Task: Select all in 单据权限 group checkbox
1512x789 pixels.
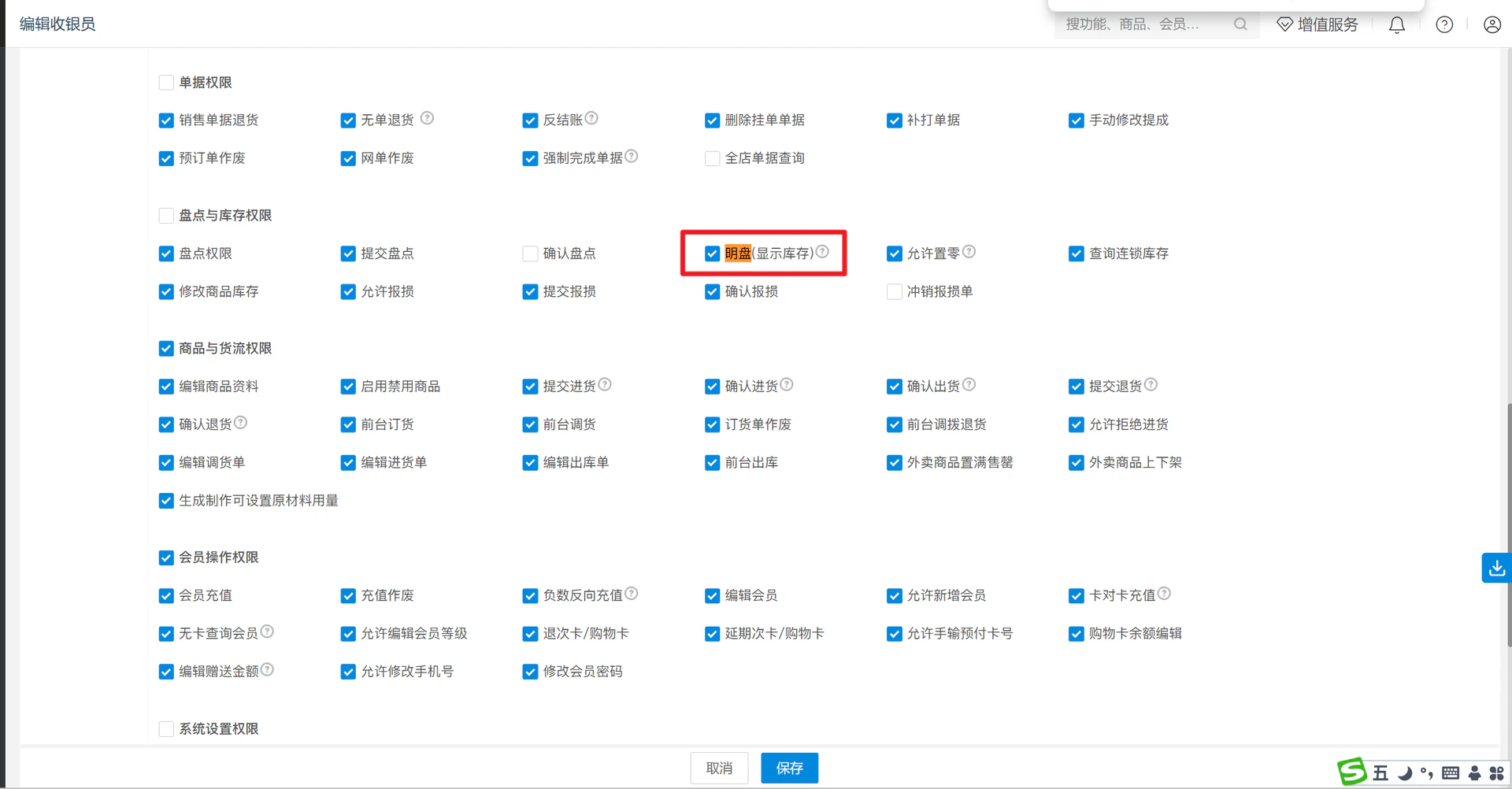Action: [x=166, y=83]
